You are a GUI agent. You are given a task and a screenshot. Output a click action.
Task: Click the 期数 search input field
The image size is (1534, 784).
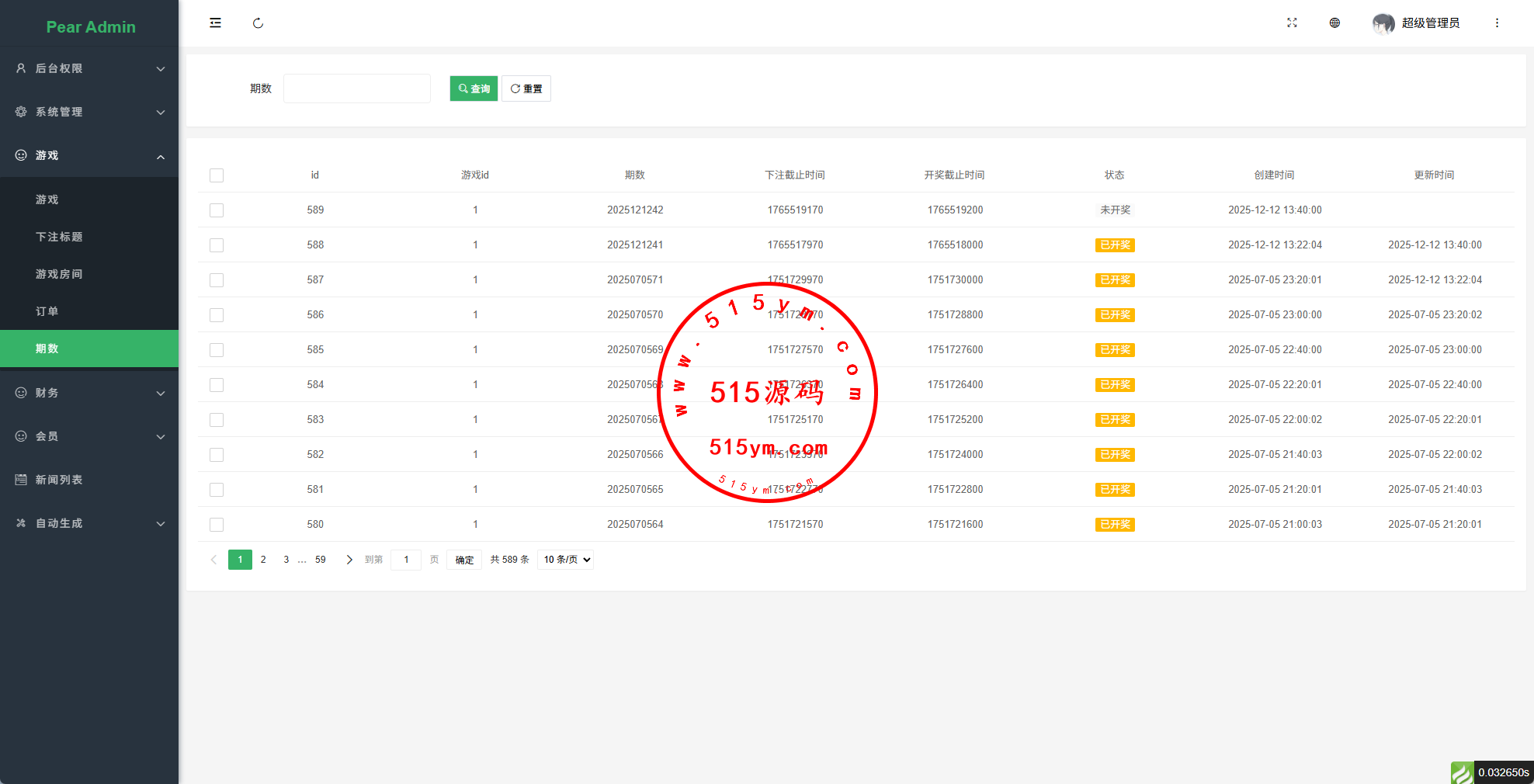356,88
